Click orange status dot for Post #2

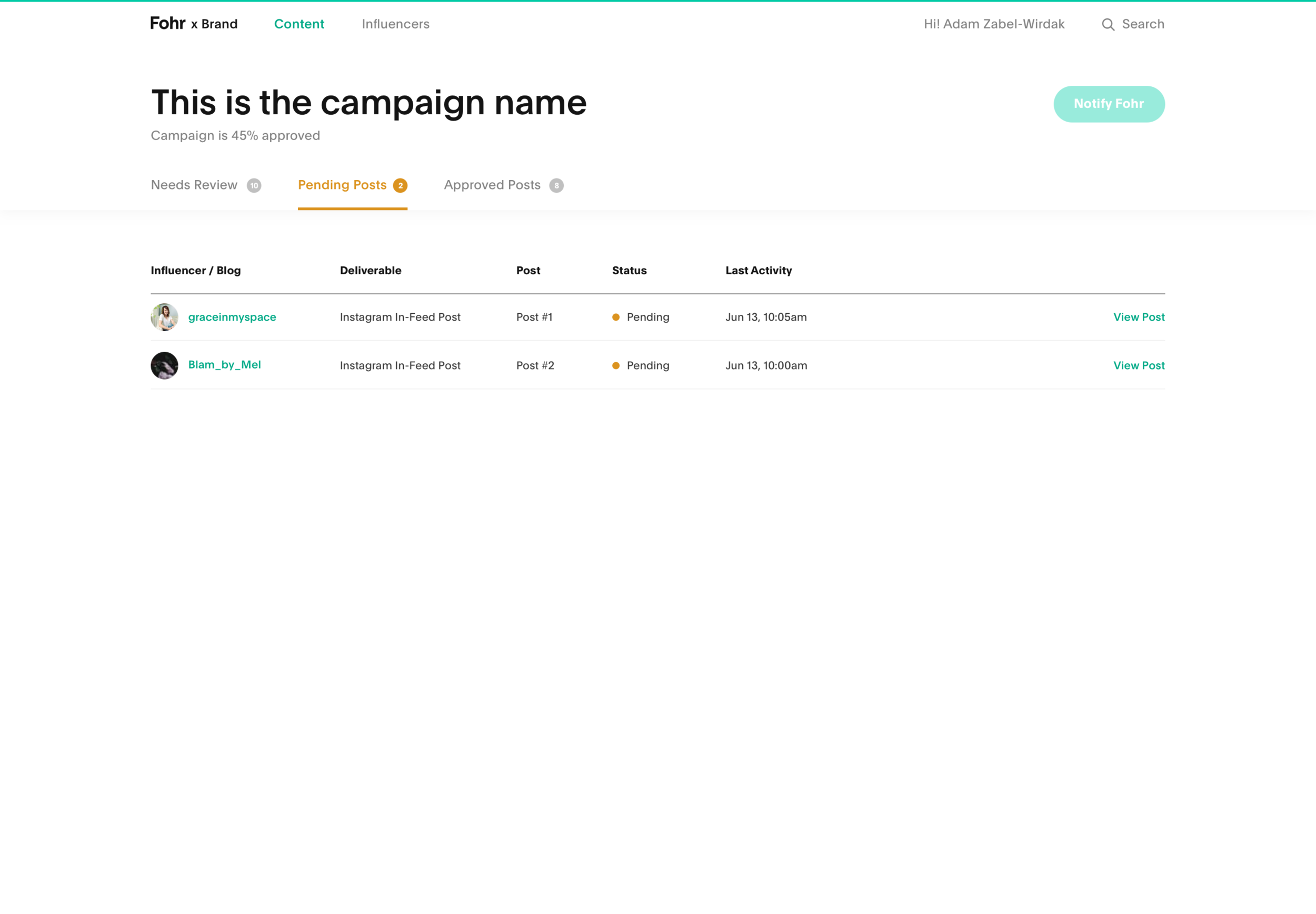click(615, 365)
